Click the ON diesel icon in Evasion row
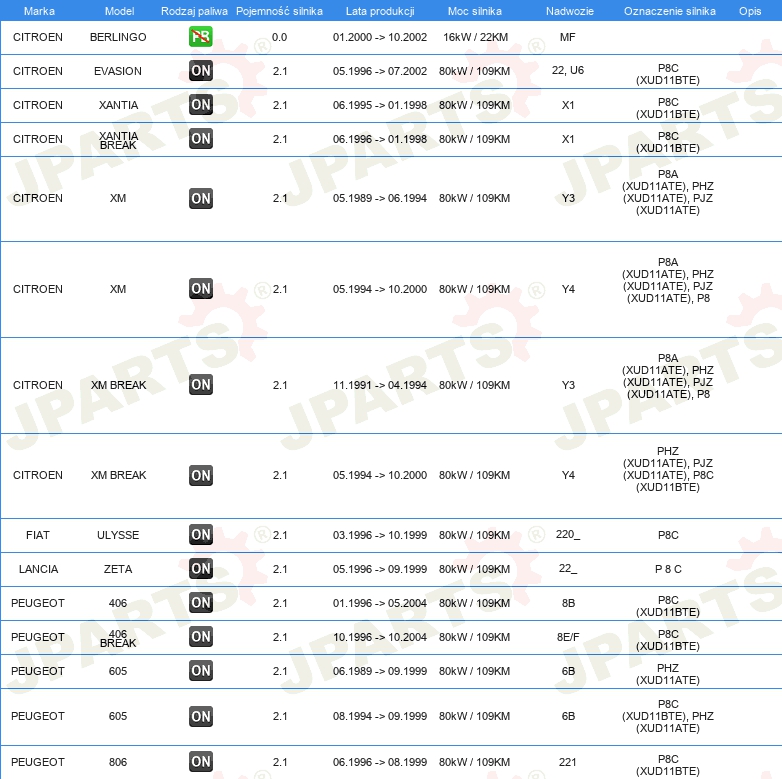Viewport: 782px width, 779px height. [201, 70]
